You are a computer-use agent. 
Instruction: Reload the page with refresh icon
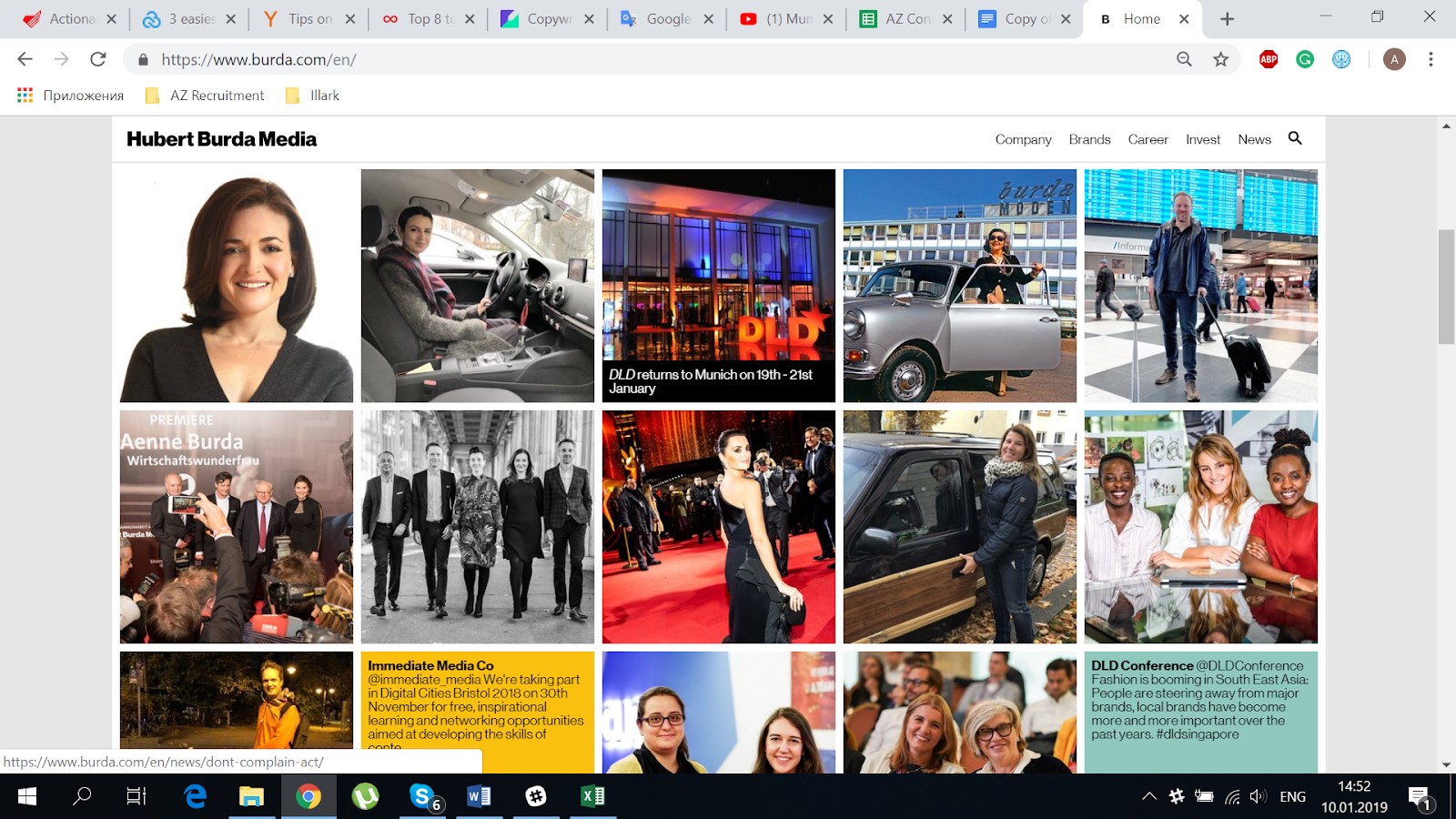tap(97, 59)
